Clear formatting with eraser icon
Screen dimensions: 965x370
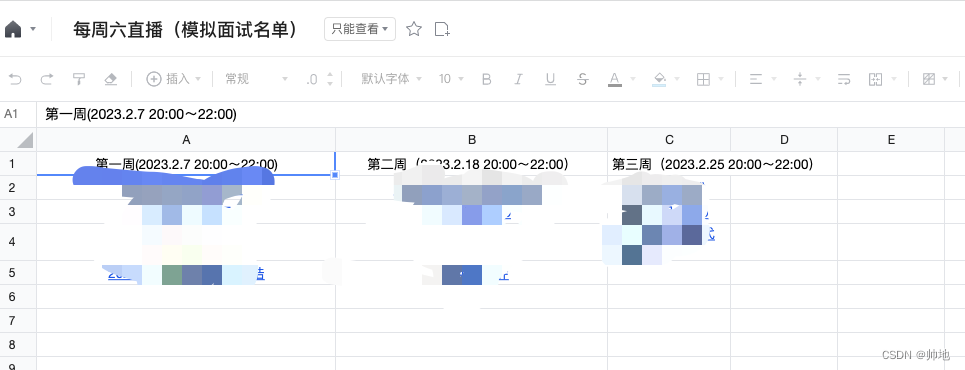click(111, 79)
